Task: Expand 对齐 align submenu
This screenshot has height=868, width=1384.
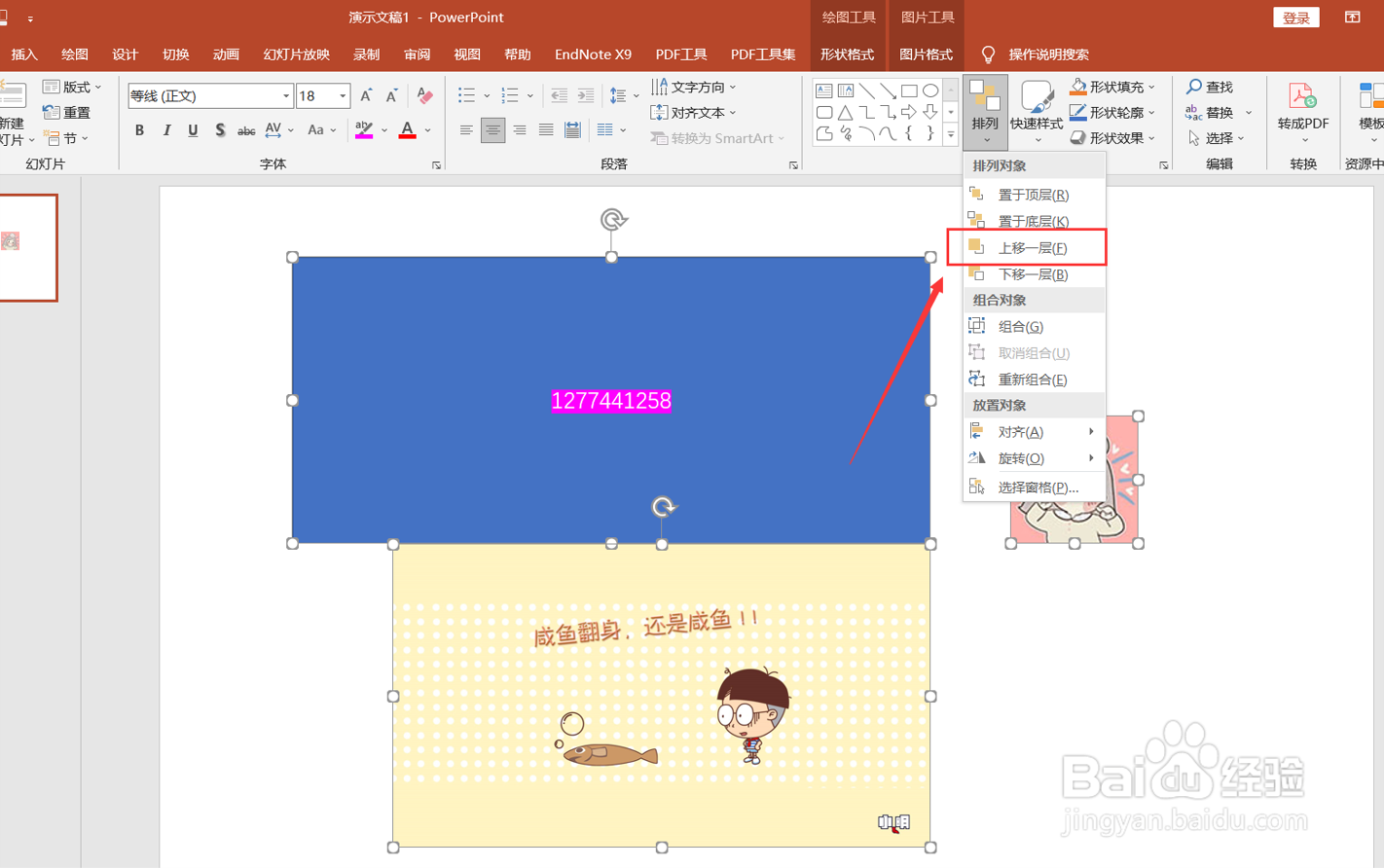Action: [x=1034, y=431]
